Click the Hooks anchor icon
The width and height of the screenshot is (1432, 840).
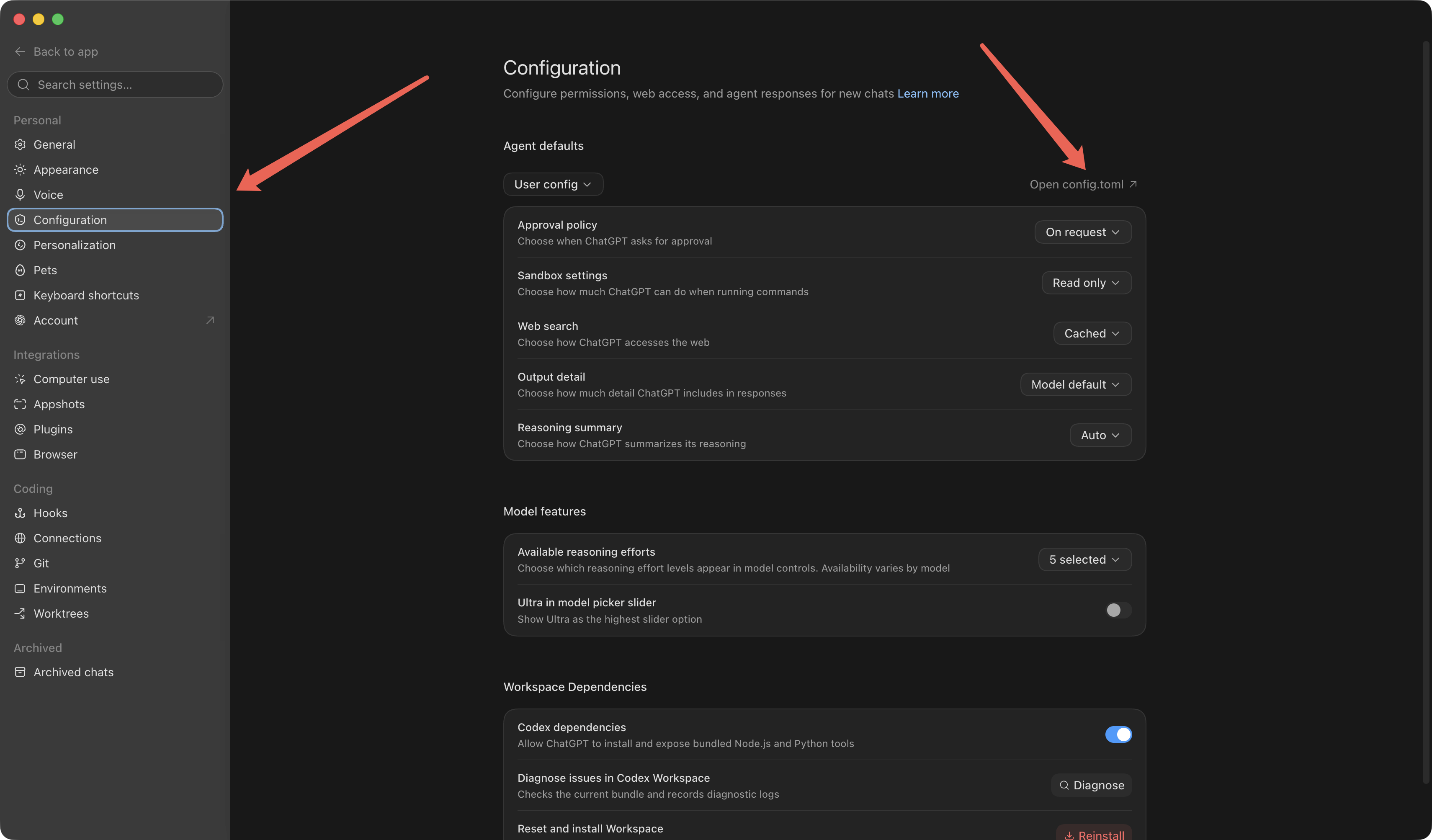click(x=20, y=513)
